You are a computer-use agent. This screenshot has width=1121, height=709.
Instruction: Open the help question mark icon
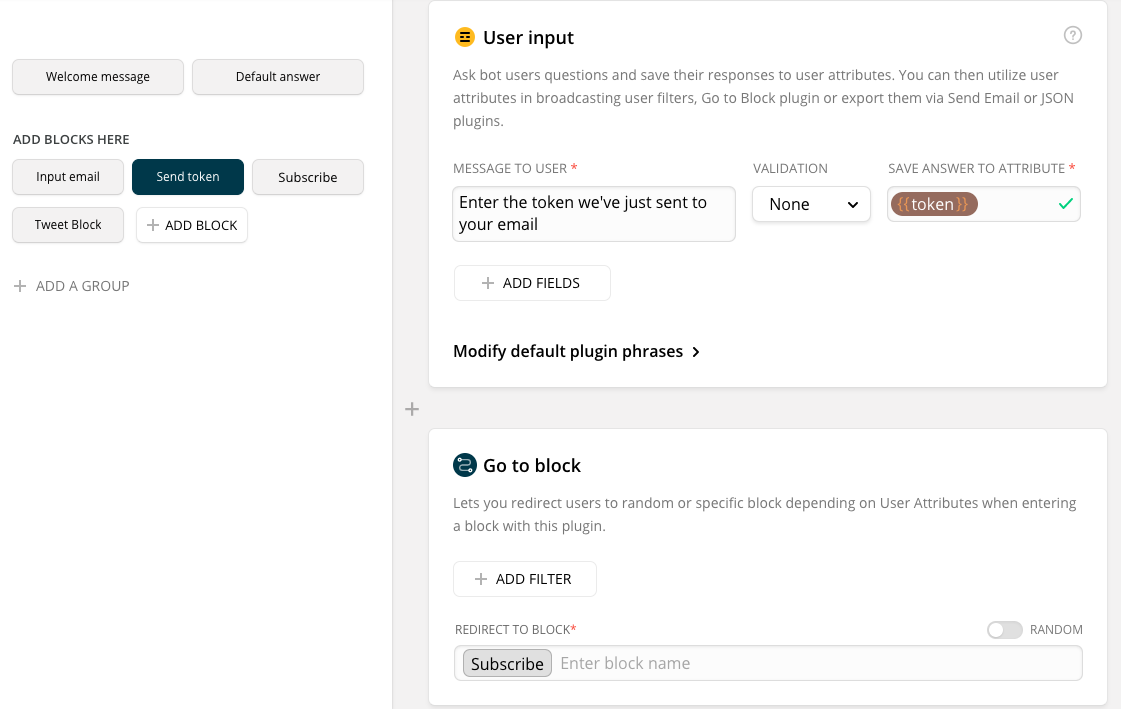tap(1073, 36)
